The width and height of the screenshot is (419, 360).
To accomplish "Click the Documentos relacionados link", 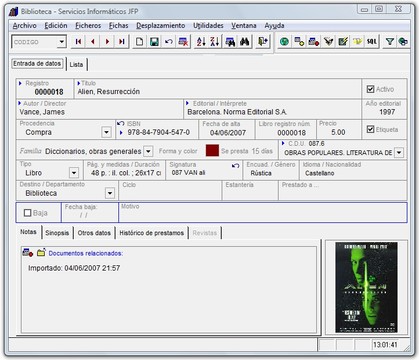I will pos(86,253).
